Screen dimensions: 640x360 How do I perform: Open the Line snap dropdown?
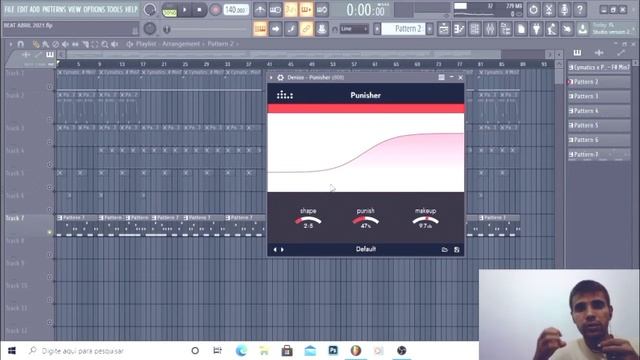pyautogui.click(x=354, y=29)
